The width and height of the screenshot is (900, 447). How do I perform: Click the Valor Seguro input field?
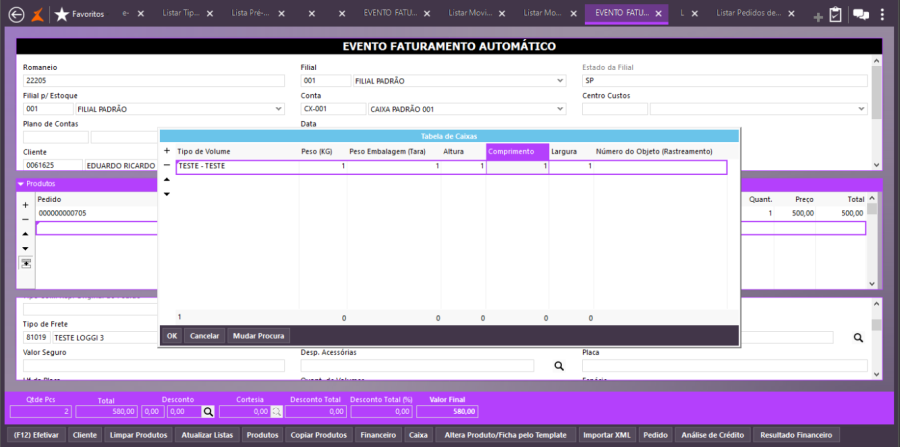click(154, 366)
